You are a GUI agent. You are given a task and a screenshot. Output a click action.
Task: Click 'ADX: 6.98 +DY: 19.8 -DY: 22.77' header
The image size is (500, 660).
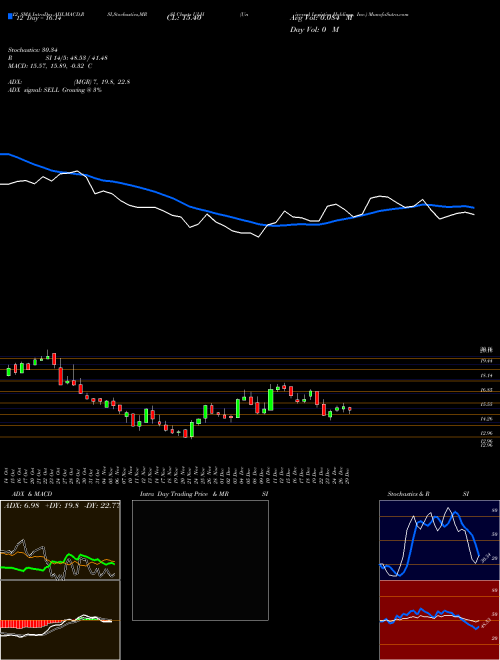tap(61, 506)
